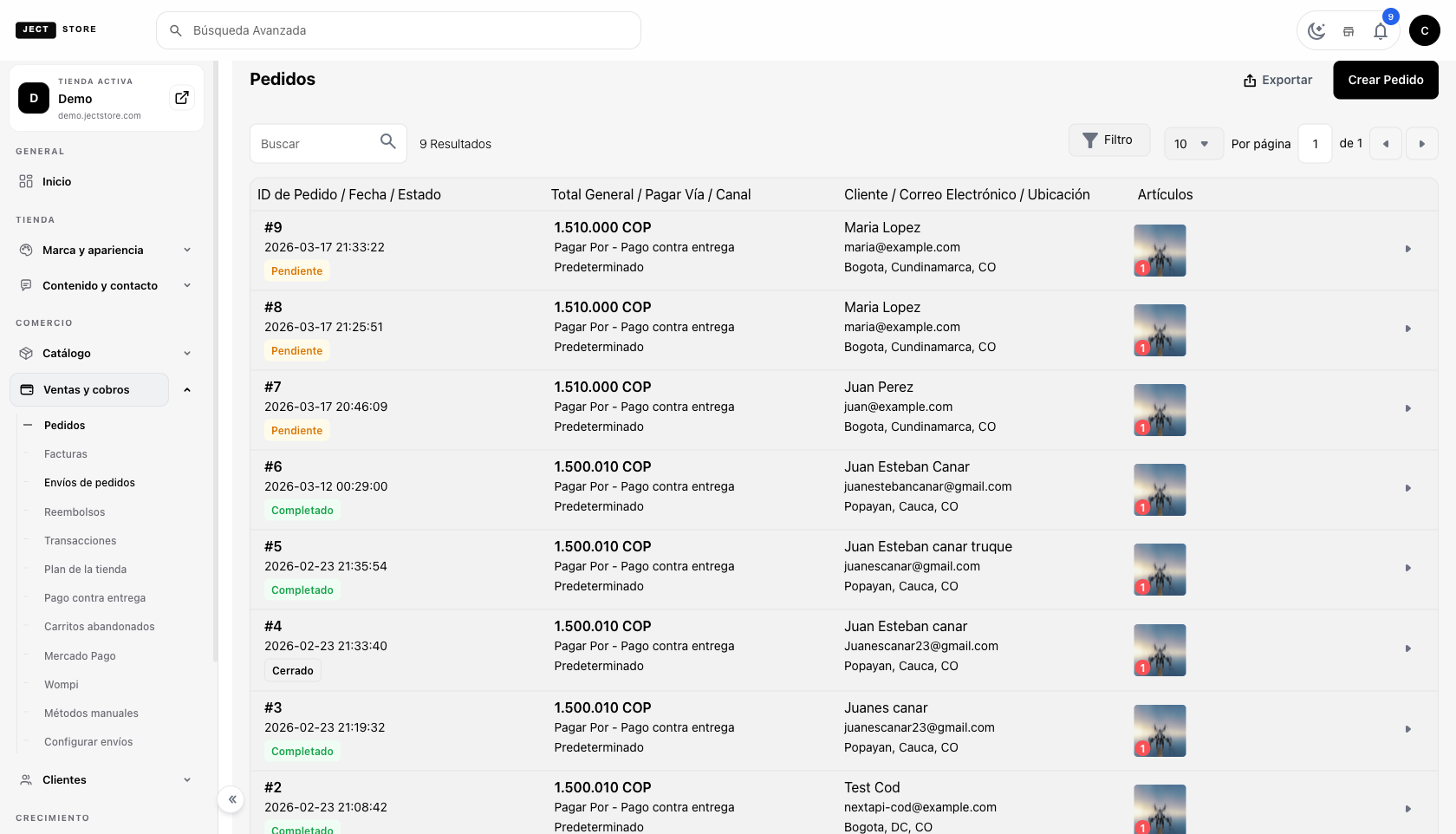This screenshot has height=834, width=1456.
Task: Click the Crear Pedido button
Action: tap(1385, 80)
